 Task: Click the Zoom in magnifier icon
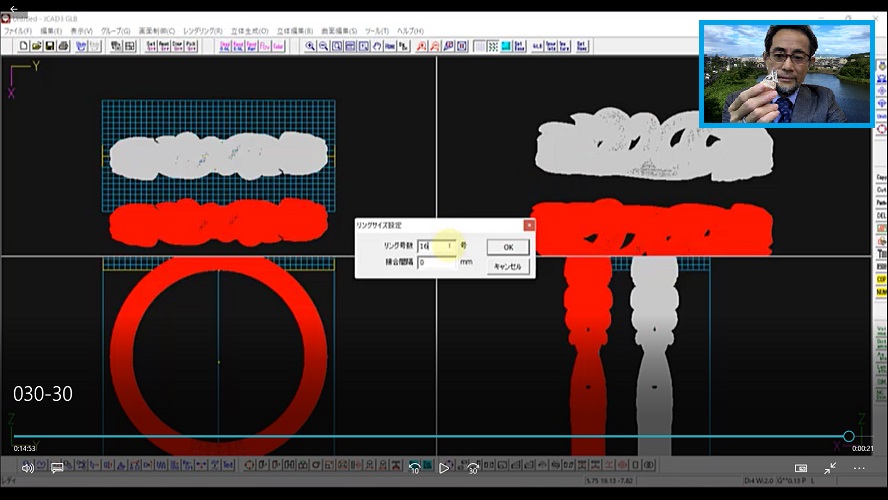pos(310,46)
